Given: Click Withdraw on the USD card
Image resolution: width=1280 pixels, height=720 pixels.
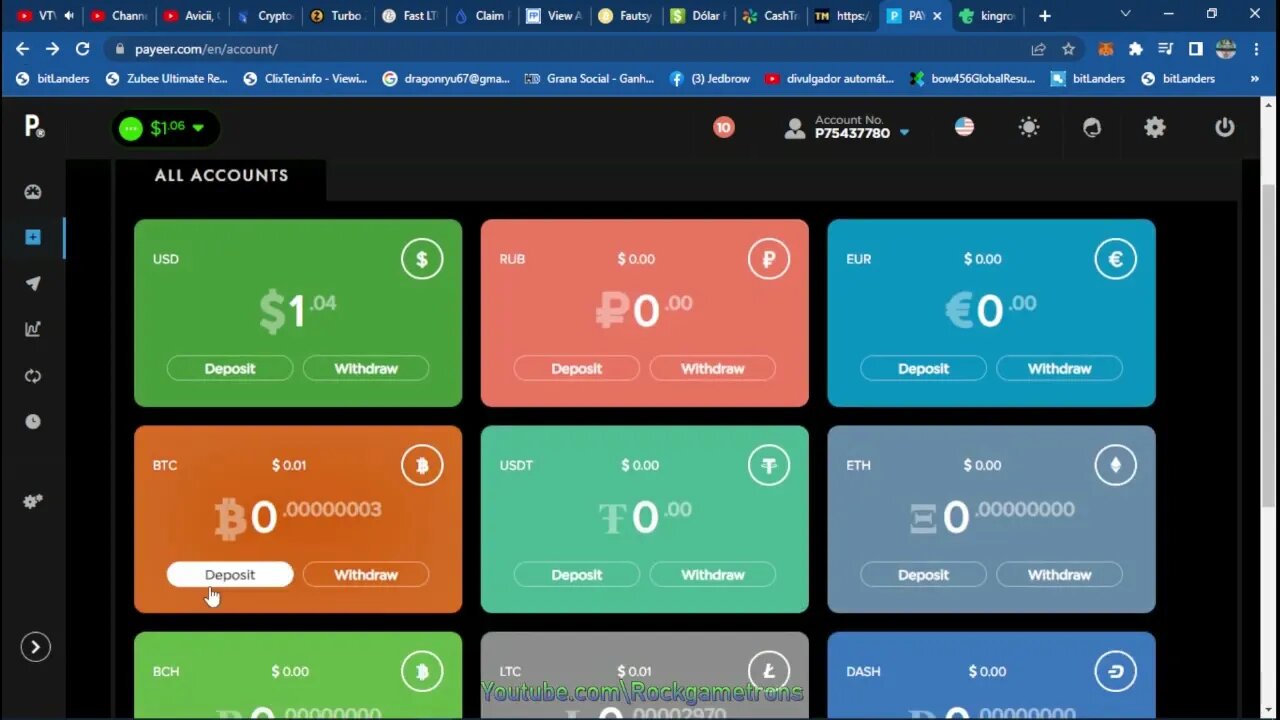Looking at the screenshot, I should tap(366, 368).
